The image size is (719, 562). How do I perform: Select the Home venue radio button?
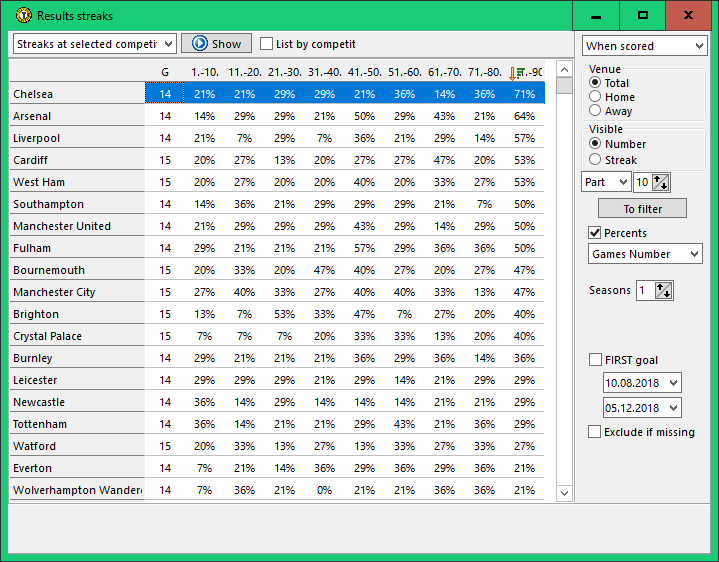[x=596, y=97]
